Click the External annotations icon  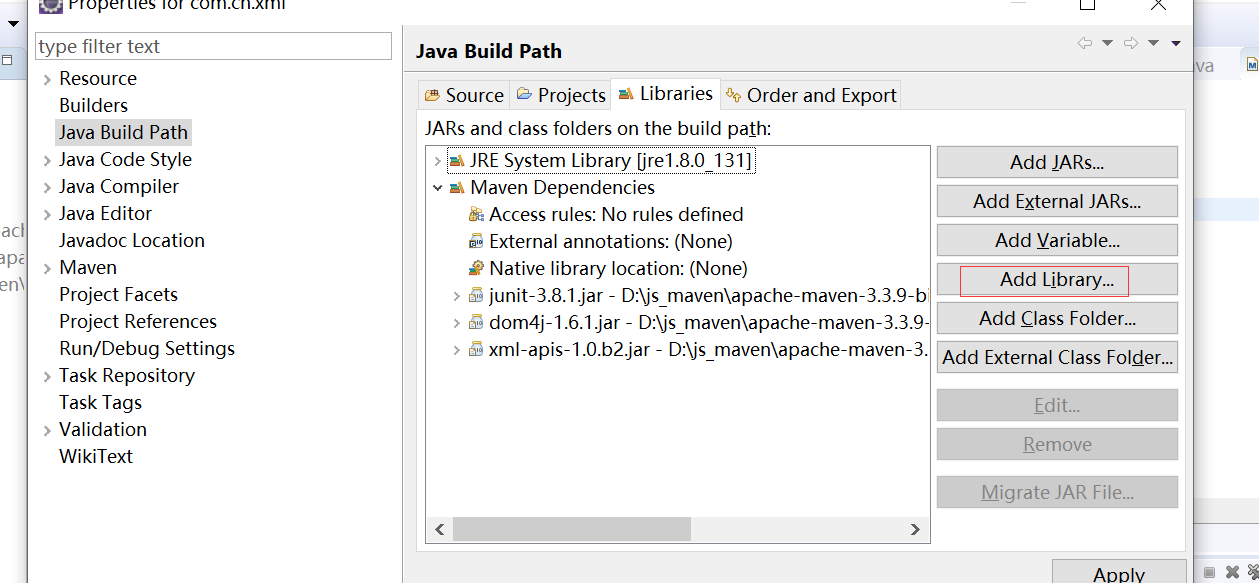click(476, 242)
